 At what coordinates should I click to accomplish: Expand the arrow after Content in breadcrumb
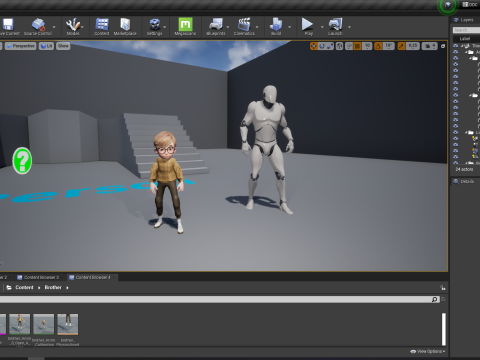(x=39, y=288)
